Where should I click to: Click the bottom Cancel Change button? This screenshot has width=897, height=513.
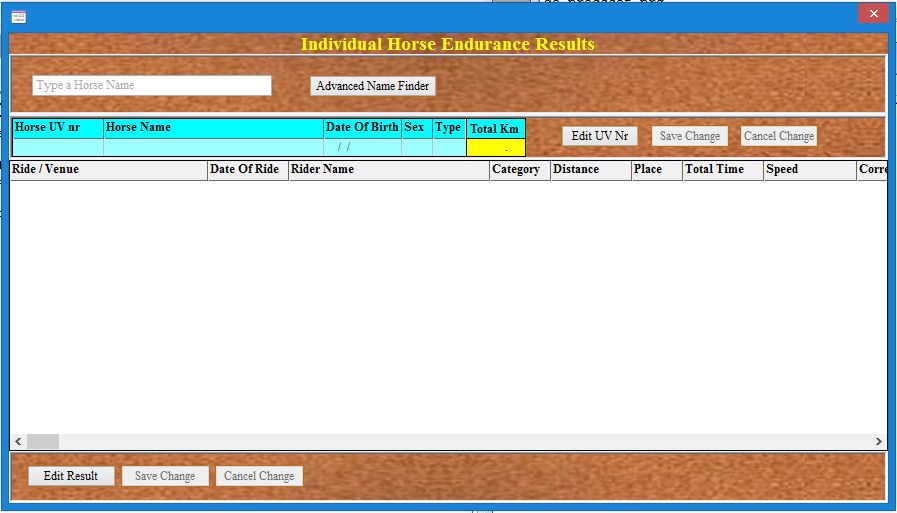point(259,476)
